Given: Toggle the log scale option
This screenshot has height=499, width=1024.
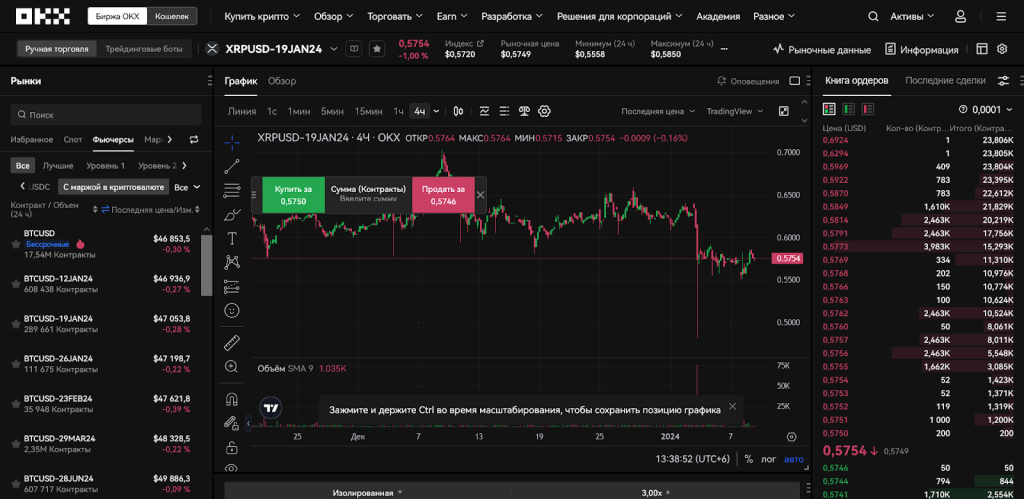Looking at the screenshot, I should tap(769, 459).
